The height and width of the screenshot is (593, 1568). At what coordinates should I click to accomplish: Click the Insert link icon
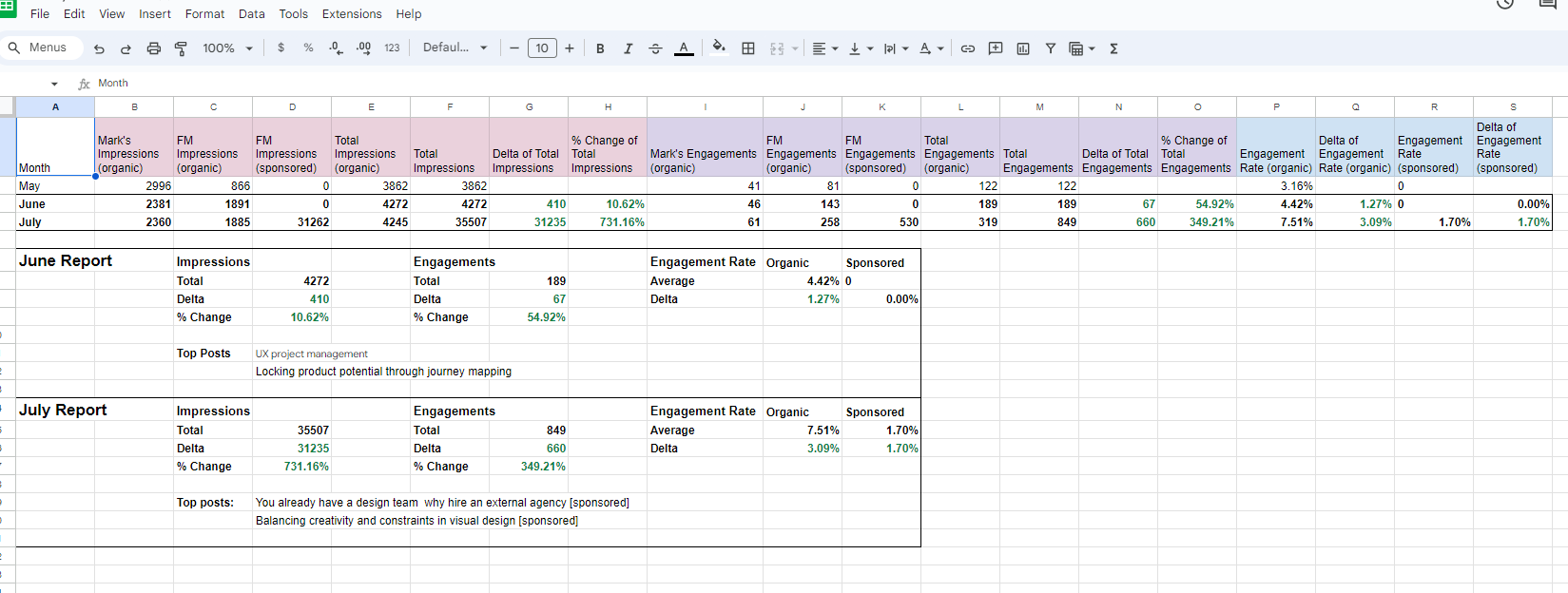(968, 48)
